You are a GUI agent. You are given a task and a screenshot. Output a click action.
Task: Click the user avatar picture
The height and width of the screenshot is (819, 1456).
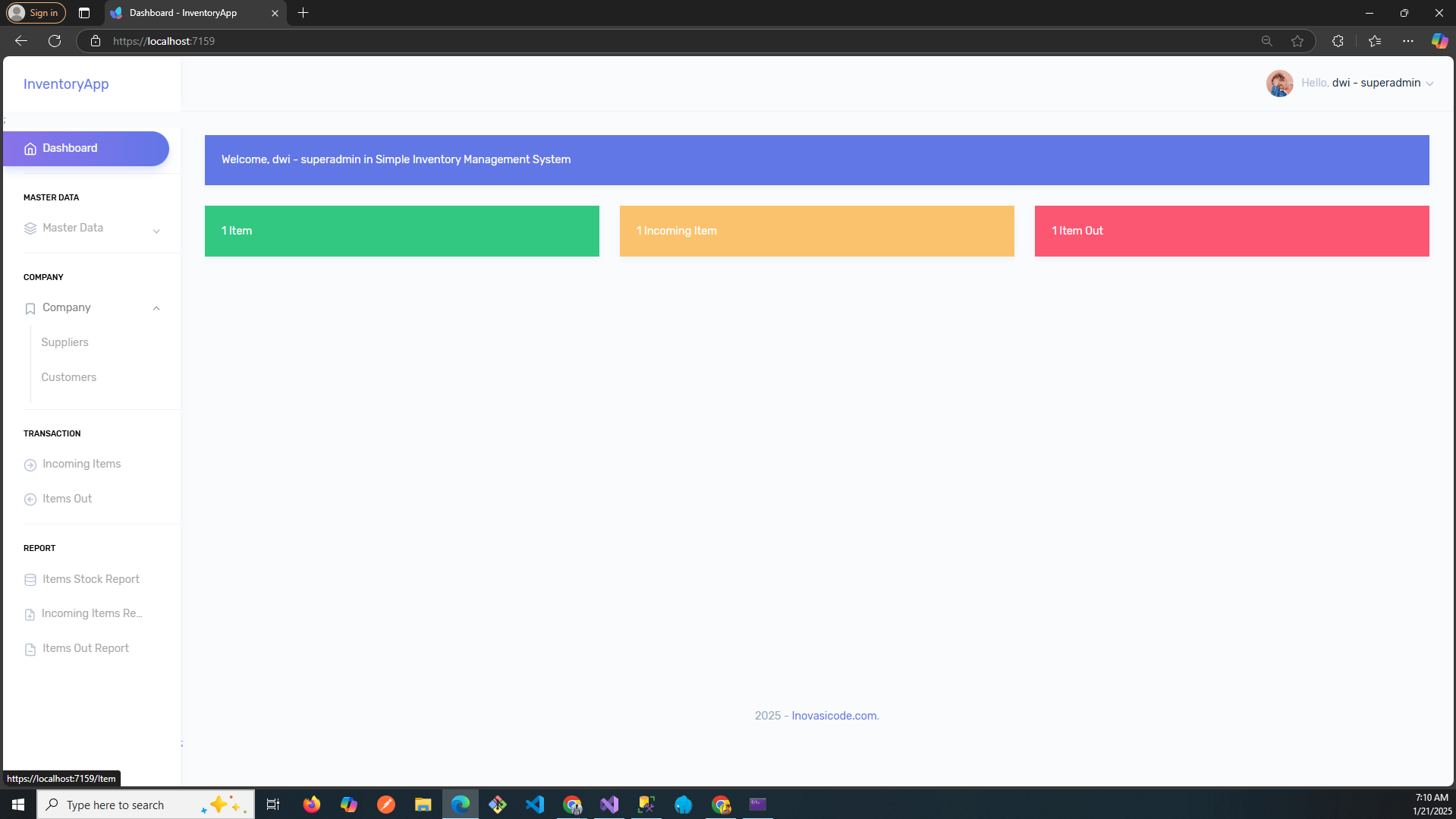point(1279,83)
